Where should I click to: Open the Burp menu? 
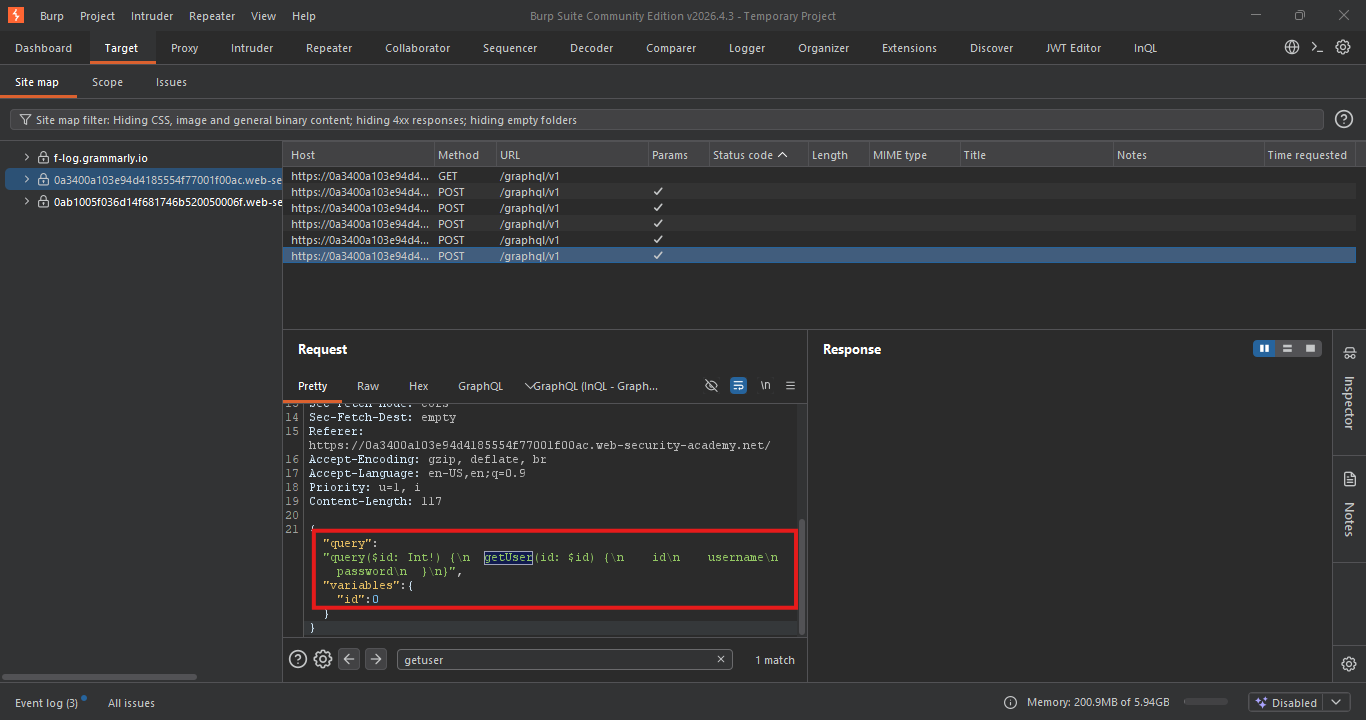pos(51,16)
